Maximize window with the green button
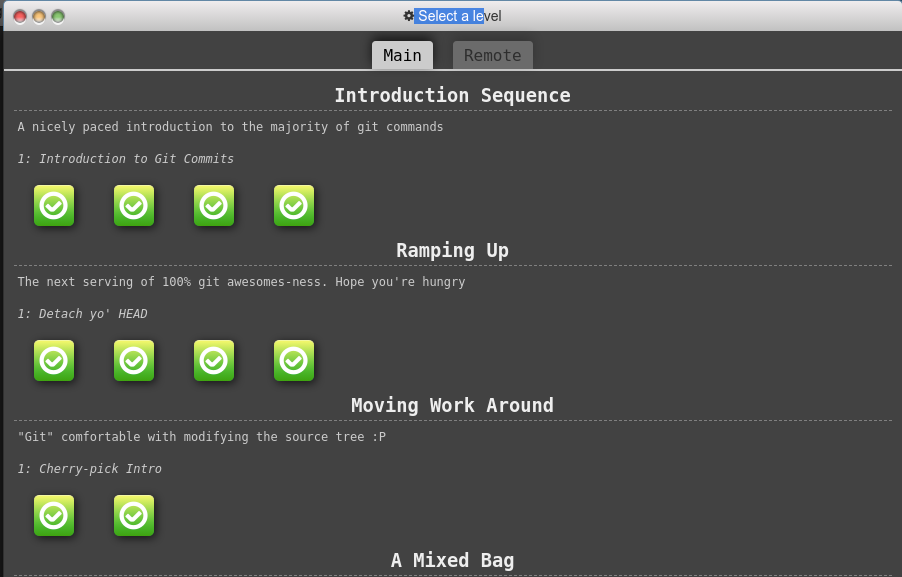Screen dimensions: 902x577 coord(58,17)
